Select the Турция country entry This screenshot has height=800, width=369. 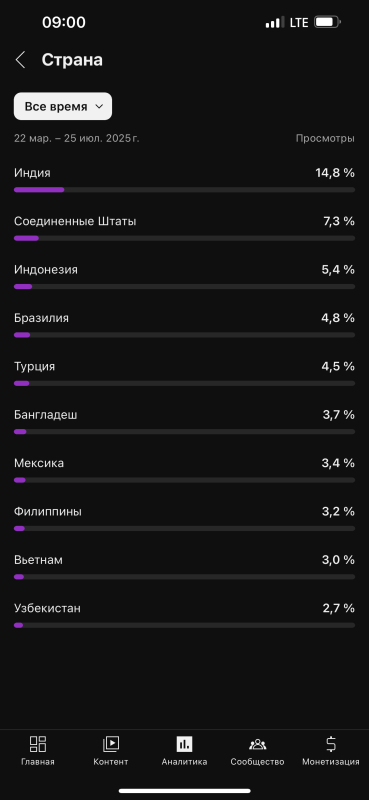[x=184, y=374]
